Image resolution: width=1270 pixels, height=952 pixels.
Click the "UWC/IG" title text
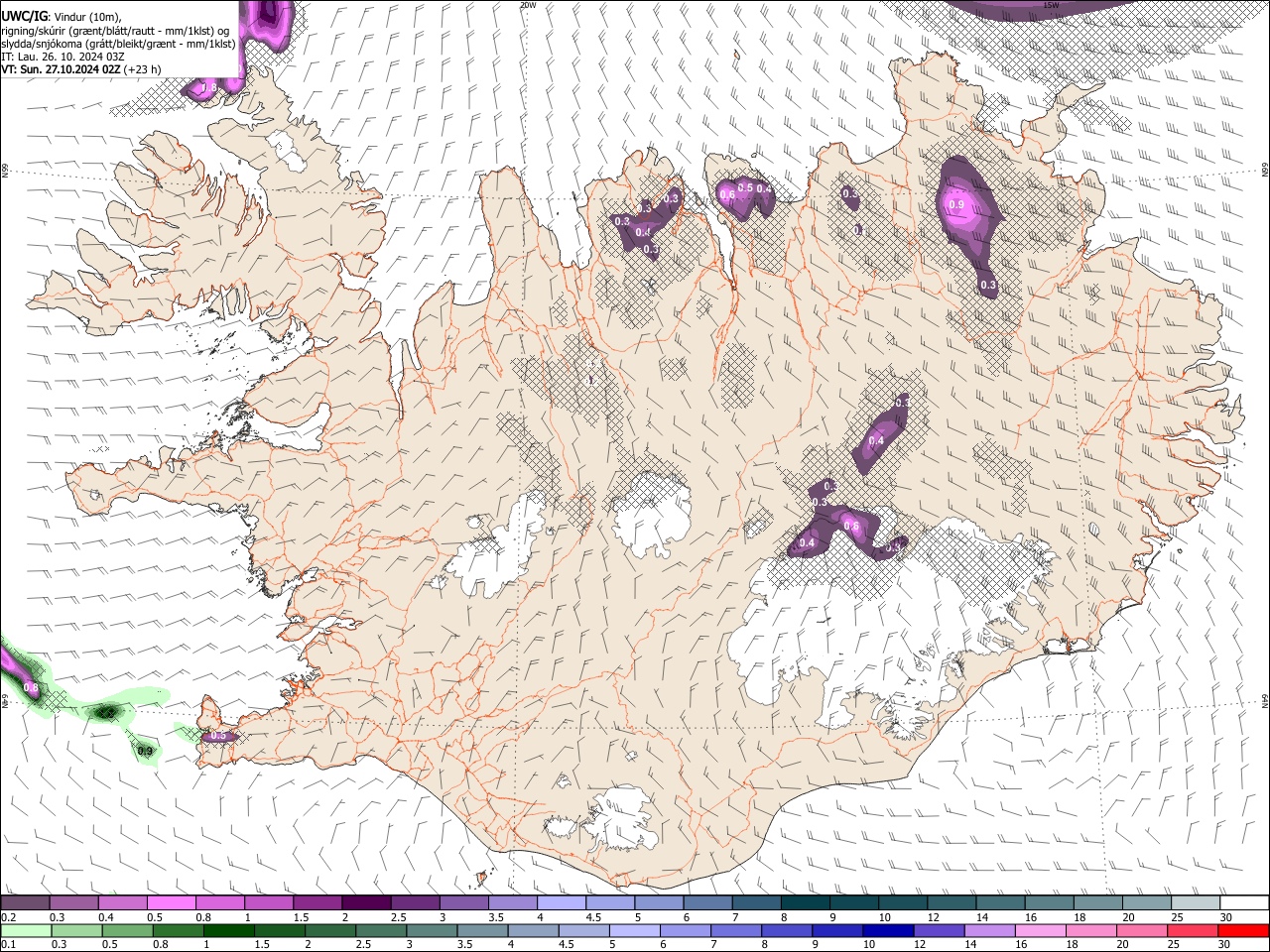(x=24, y=16)
